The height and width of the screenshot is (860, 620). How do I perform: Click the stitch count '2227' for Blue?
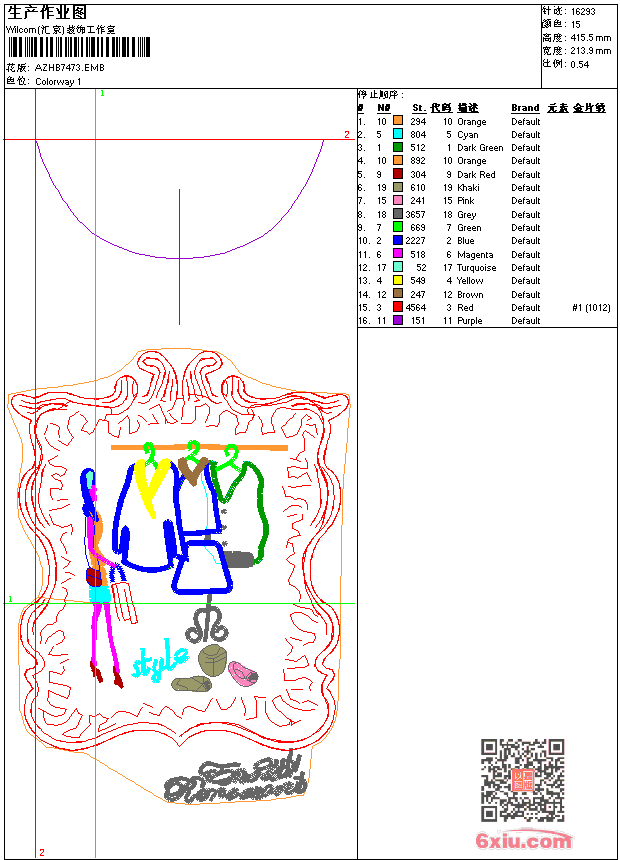(x=415, y=241)
